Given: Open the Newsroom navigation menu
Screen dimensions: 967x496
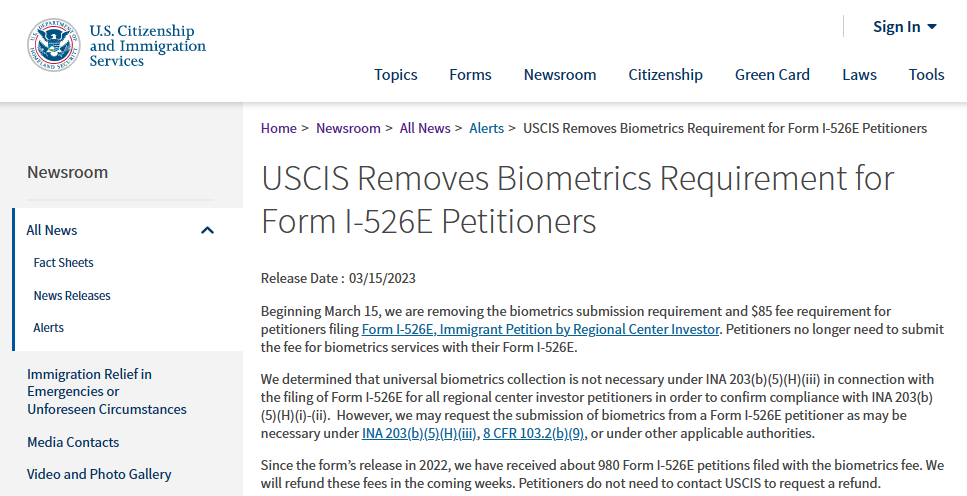Looking at the screenshot, I should (x=559, y=75).
